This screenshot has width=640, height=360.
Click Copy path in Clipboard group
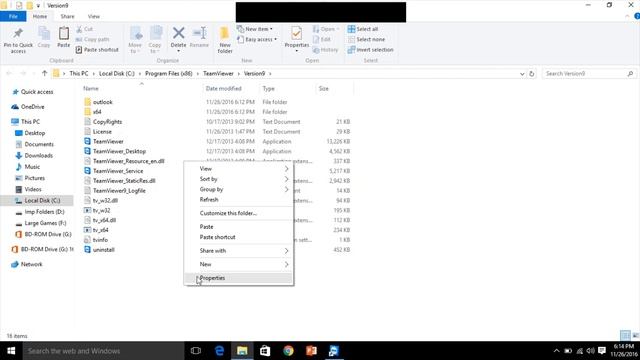tap(92, 39)
